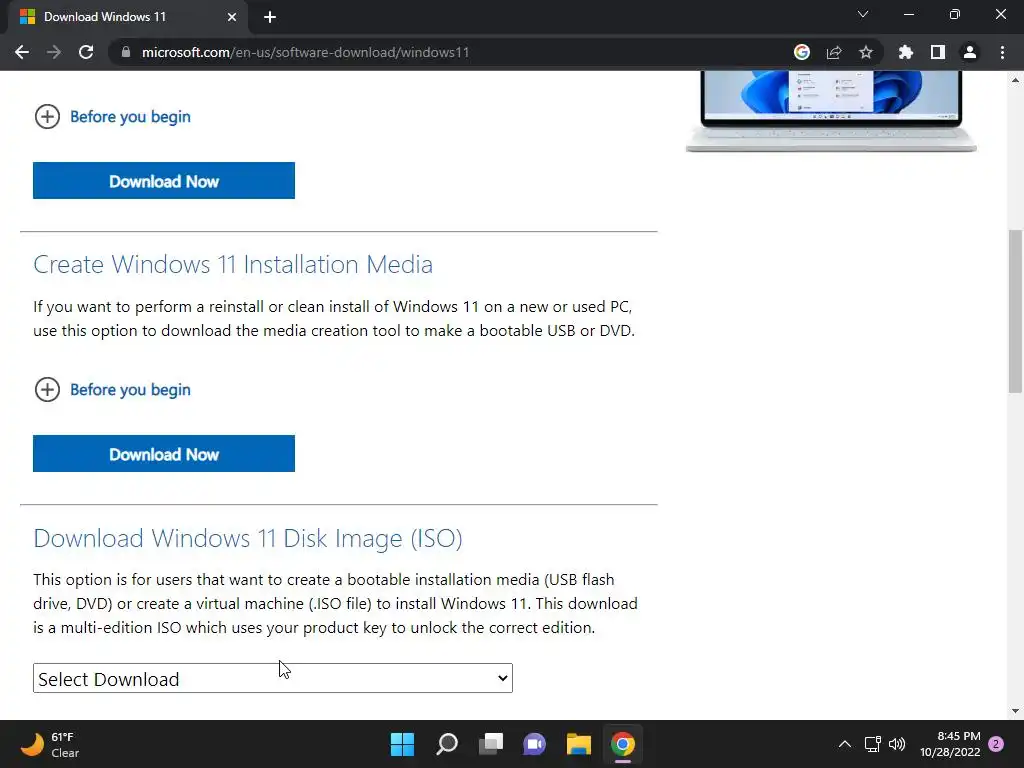Image resolution: width=1024 pixels, height=768 pixels.
Task: Download Now for Installation Media
Action: pyautogui.click(x=164, y=454)
